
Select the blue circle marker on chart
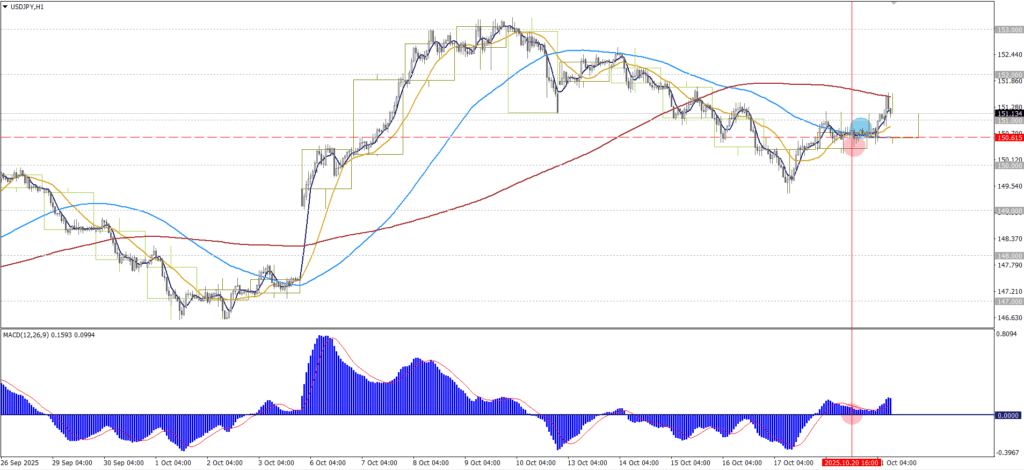pos(860,127)
